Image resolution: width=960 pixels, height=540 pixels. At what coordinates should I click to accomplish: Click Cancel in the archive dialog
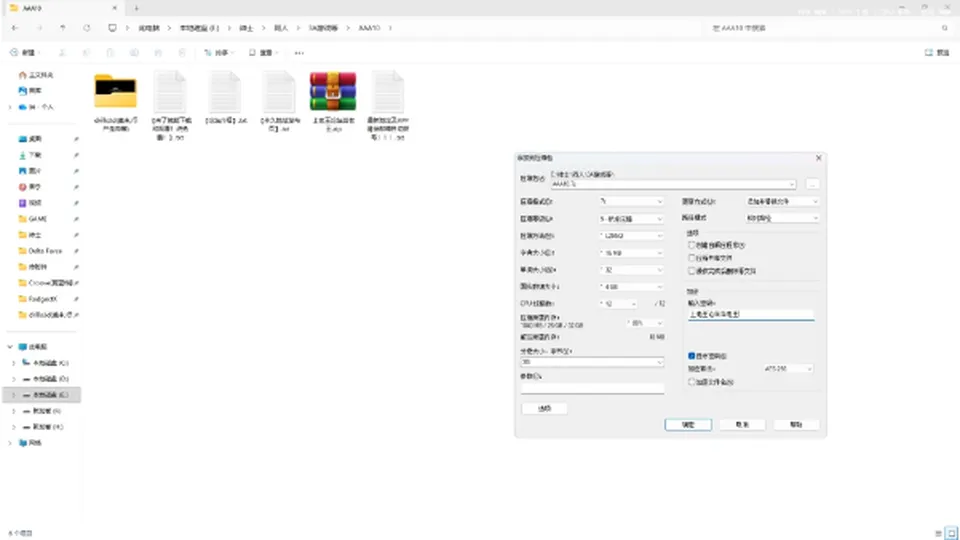[x=742, y=425]
